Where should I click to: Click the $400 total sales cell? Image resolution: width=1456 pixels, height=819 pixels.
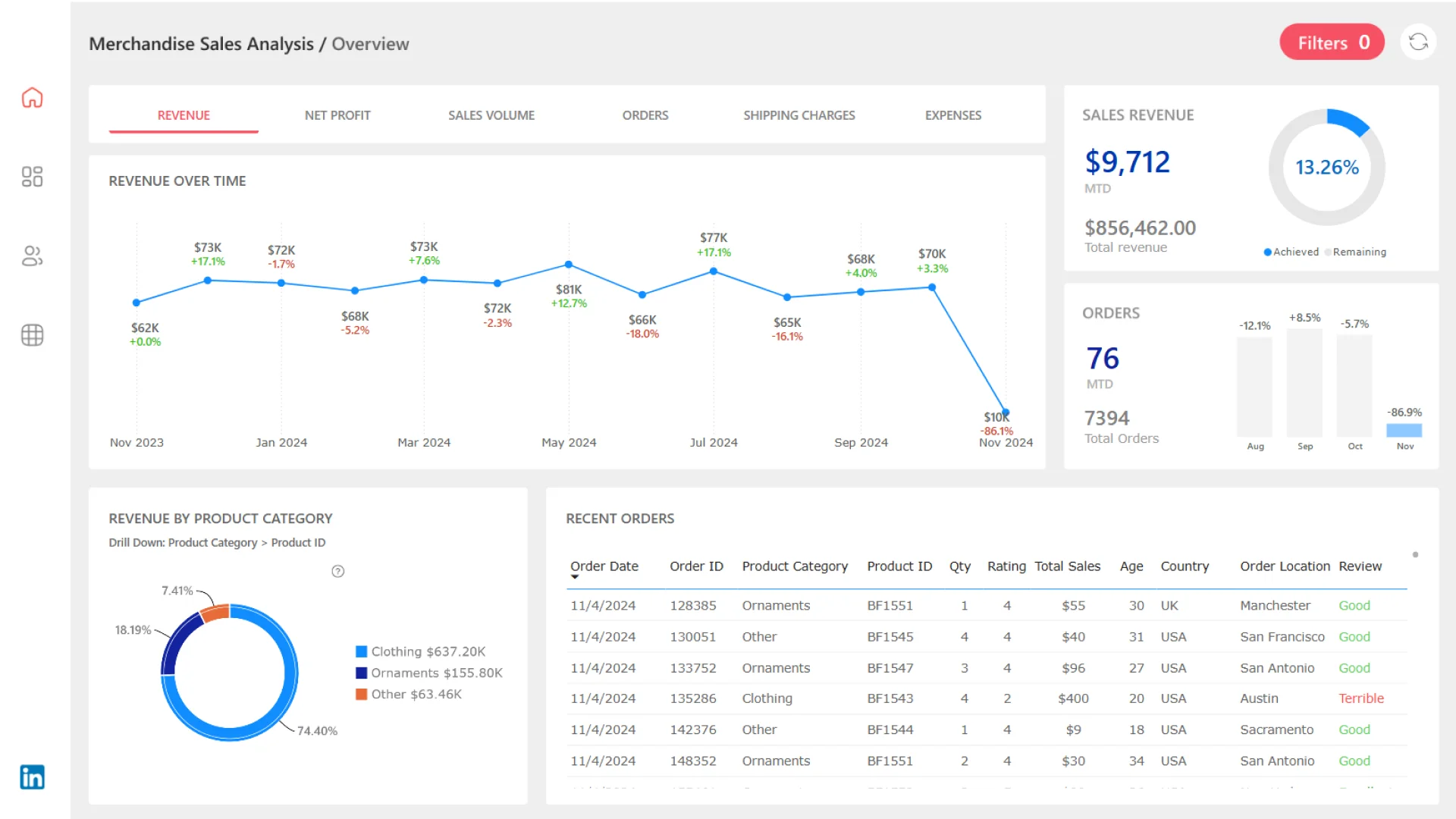[x=1073, y=698]
